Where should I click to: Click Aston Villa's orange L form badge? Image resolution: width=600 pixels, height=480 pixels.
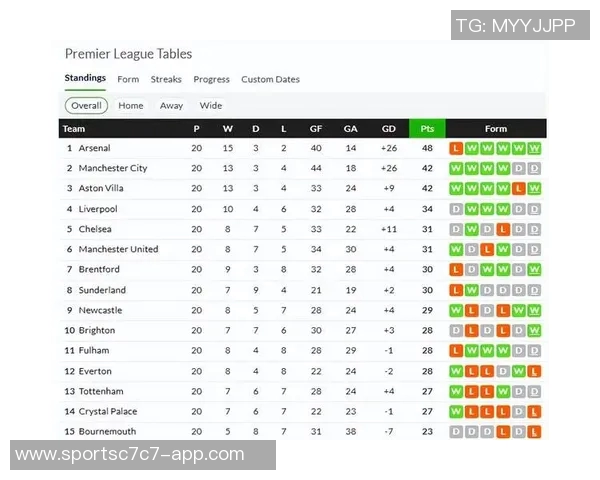519,188
